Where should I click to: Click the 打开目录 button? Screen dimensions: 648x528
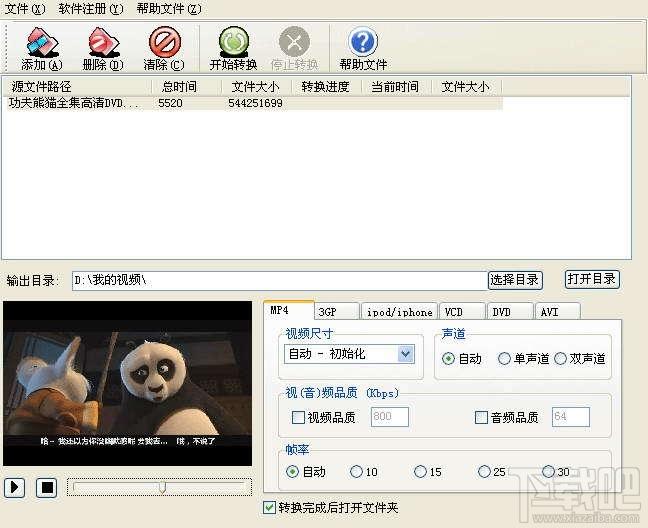coord(592,279)
